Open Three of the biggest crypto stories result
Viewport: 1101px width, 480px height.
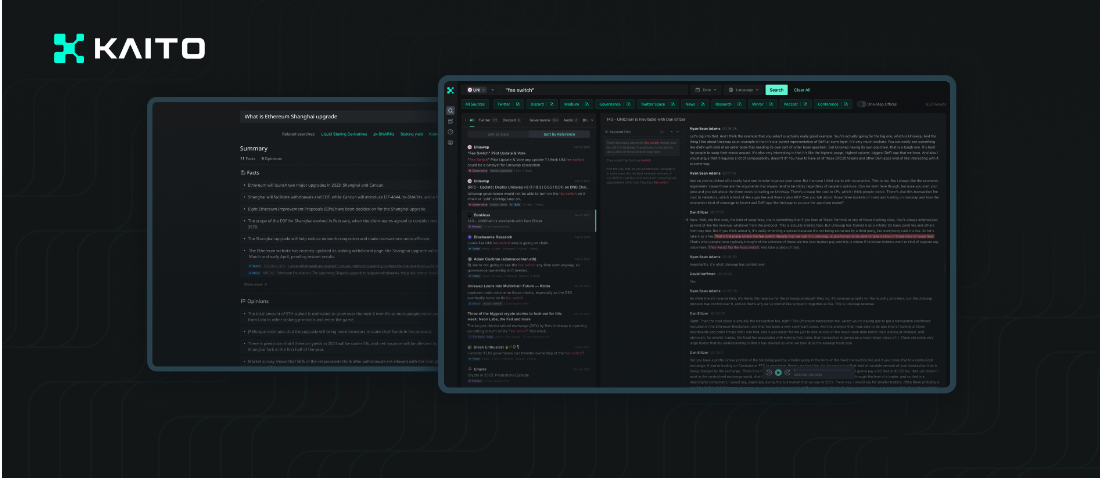(x=528, y=325)
